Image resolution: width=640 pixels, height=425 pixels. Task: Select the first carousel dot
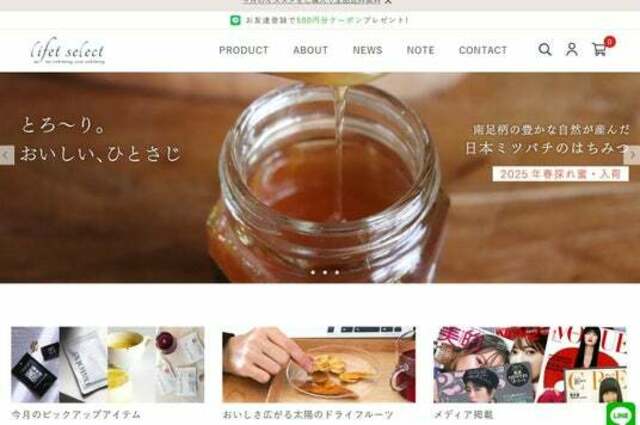313,272
